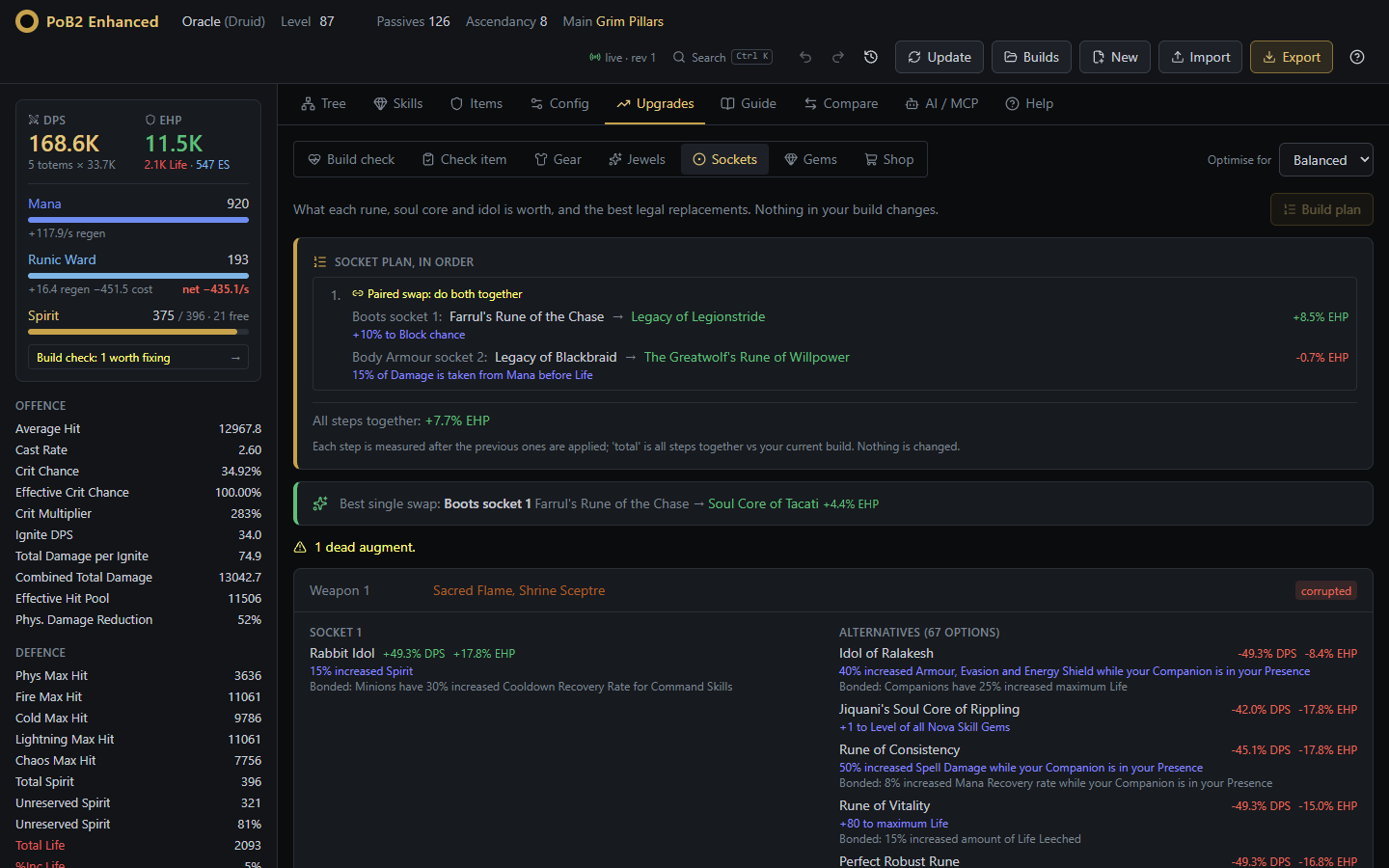Open the Search box

[722, 57]
